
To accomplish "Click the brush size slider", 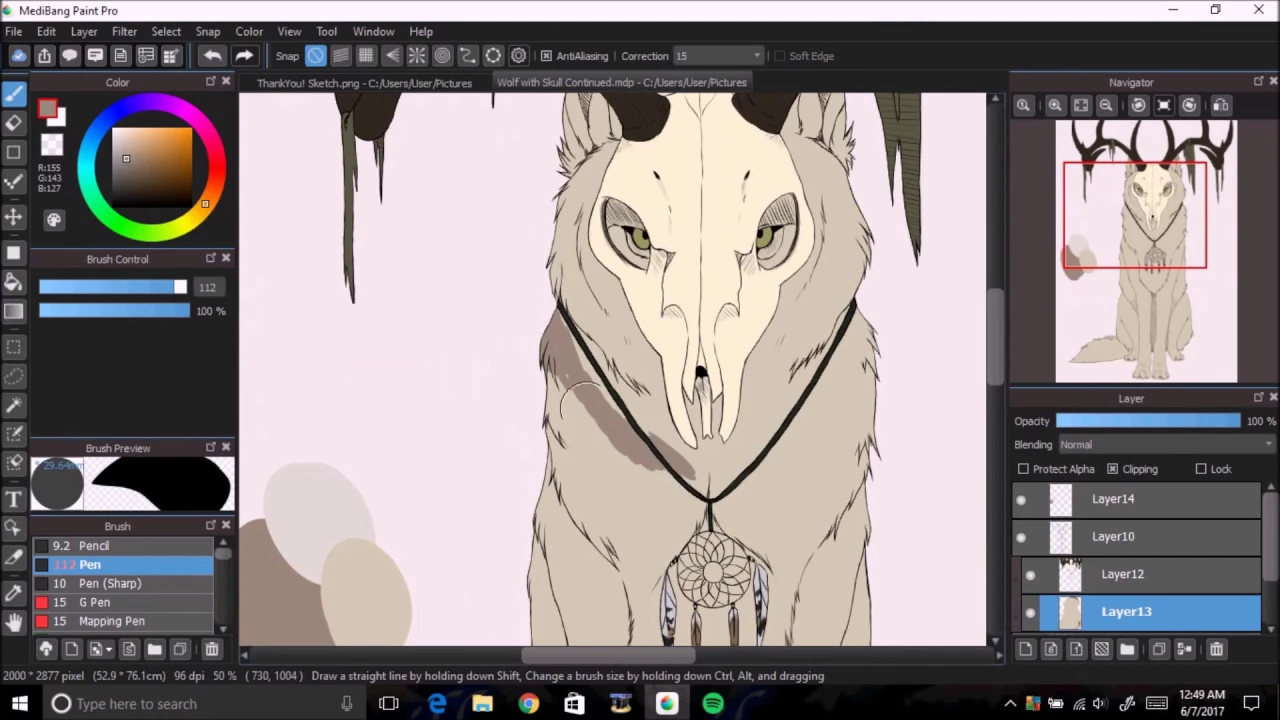I will coord(113,287).
